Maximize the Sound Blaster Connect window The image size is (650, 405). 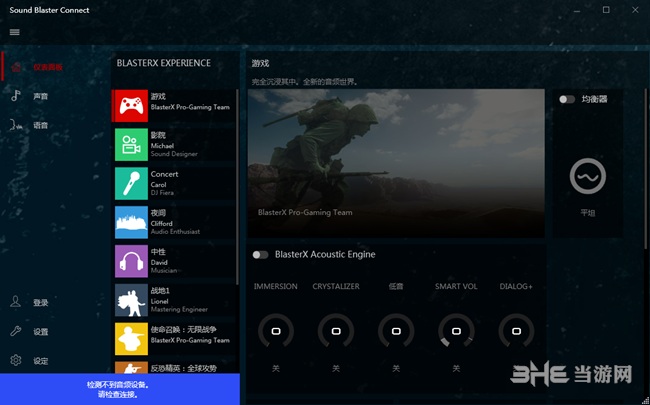[x=606, y=10]
